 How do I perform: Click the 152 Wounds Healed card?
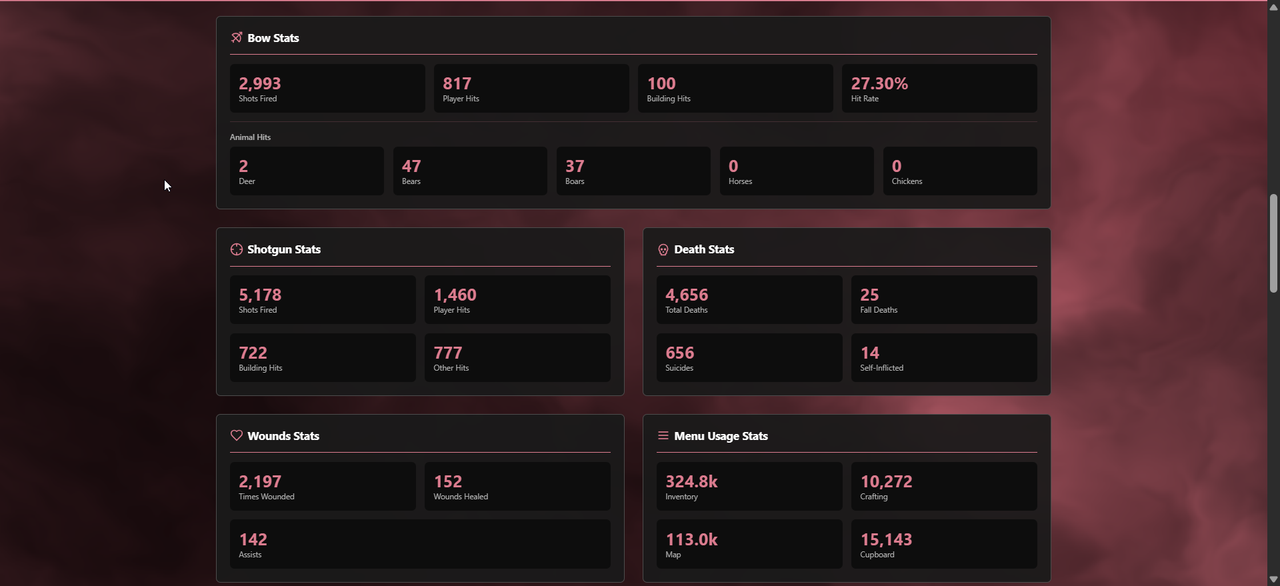pos(518,486)
